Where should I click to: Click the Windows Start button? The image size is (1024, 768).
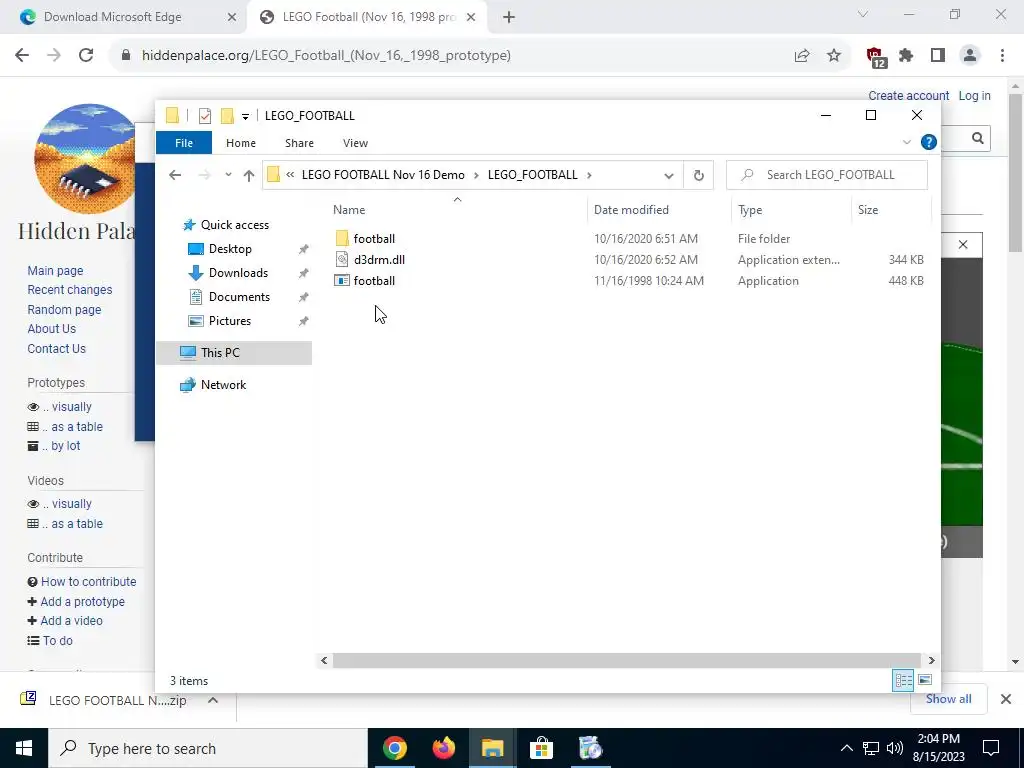(24, 748)
